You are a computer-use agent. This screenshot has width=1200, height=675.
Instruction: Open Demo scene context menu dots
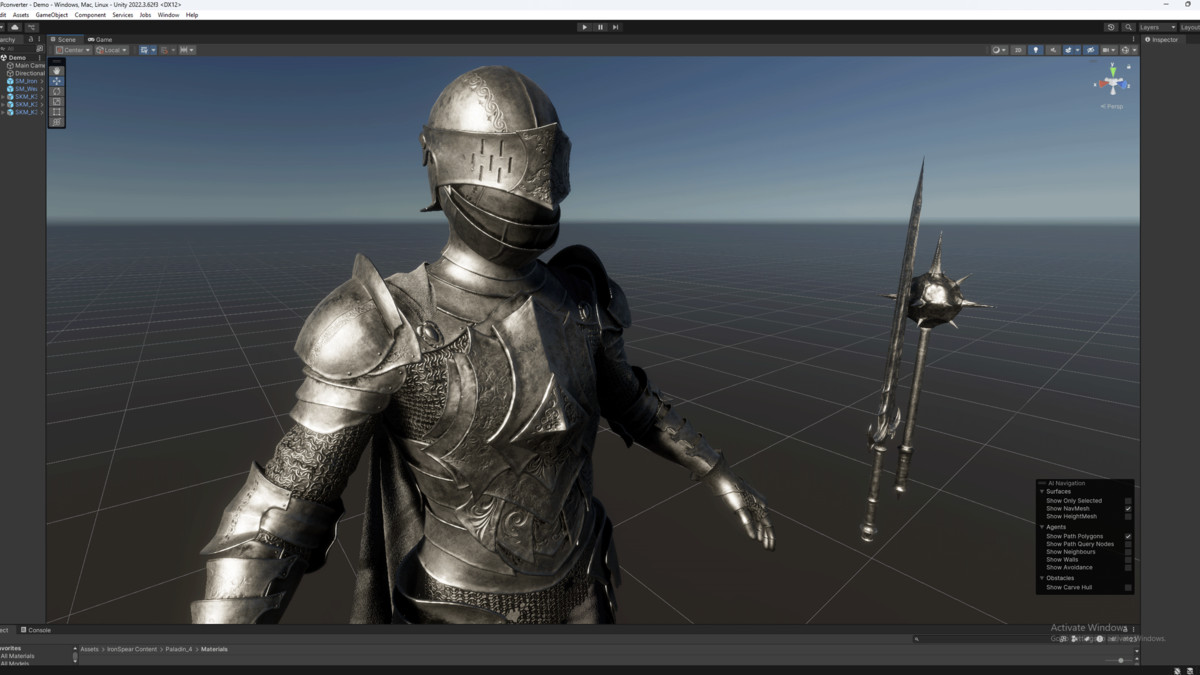(40, 58)
